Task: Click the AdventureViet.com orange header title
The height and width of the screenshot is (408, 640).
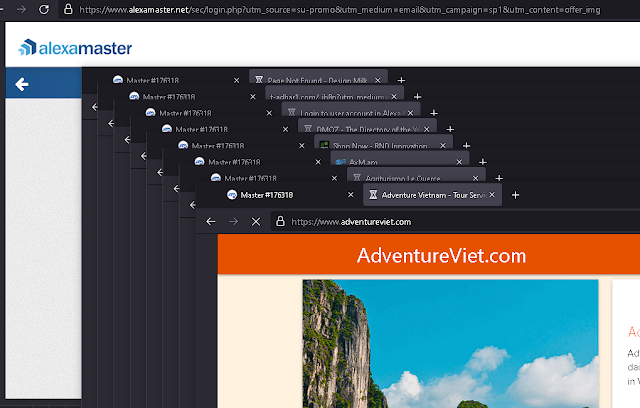Action: click(441, 256)
